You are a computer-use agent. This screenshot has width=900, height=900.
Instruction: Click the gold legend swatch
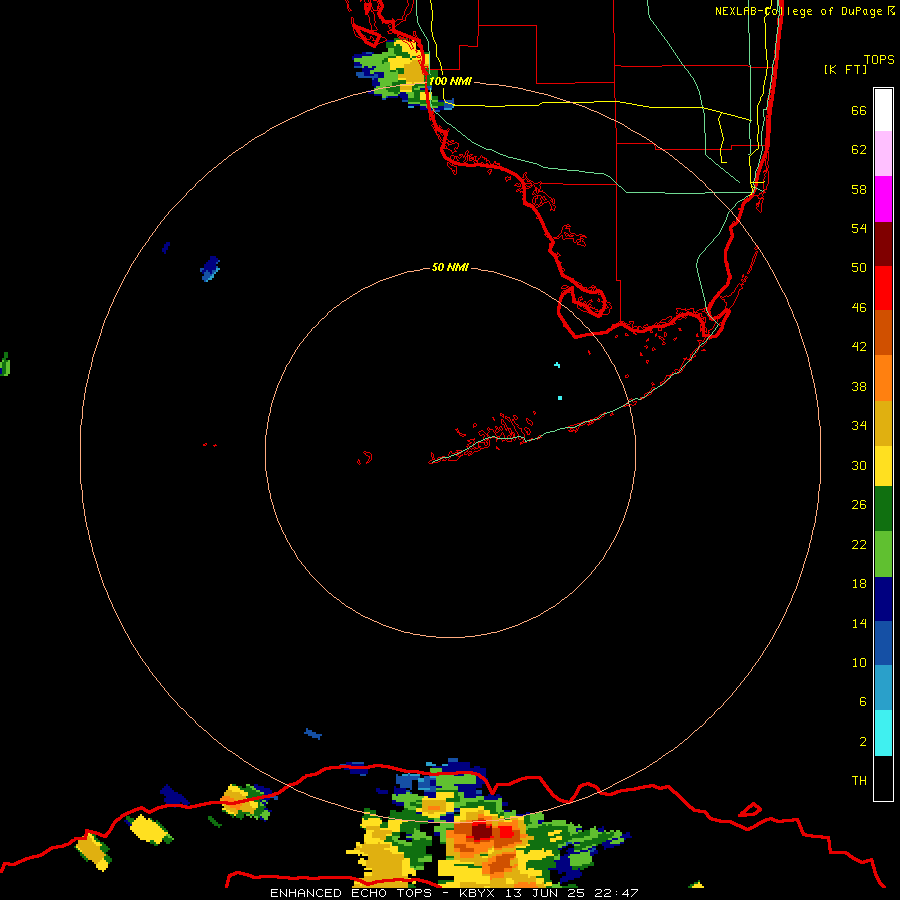pyautogui.click(x=883, y=423)
